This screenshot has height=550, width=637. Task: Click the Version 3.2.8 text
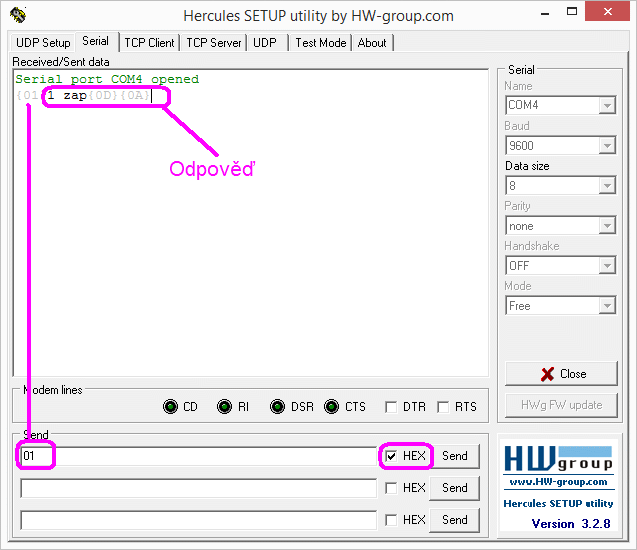tap(571, 524)
